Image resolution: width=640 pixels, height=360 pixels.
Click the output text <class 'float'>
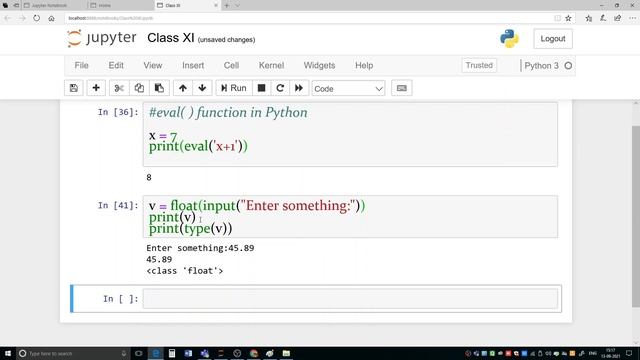[184, 271]
